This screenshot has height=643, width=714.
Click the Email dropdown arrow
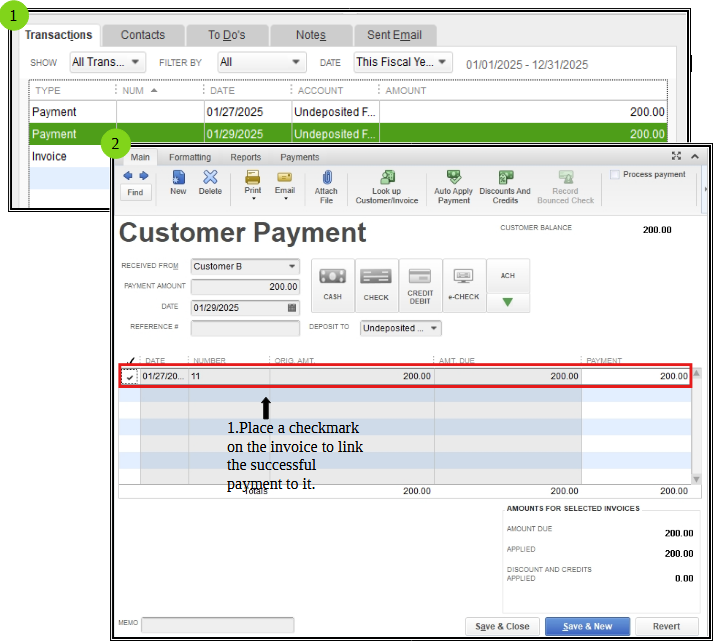286,199
